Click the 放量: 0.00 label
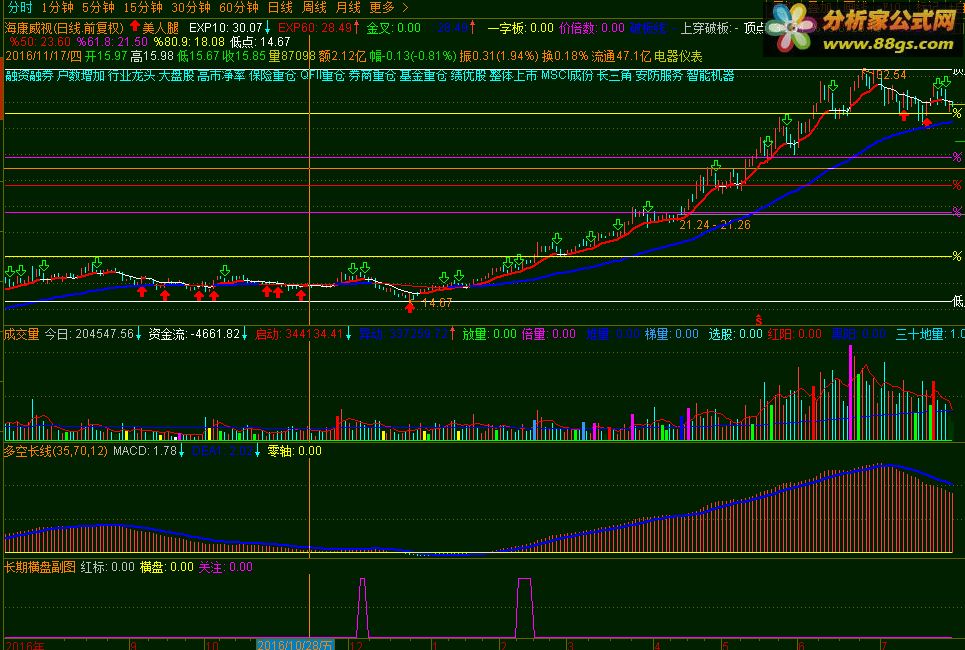The image size is (965, 650). [x=489, y=334]
